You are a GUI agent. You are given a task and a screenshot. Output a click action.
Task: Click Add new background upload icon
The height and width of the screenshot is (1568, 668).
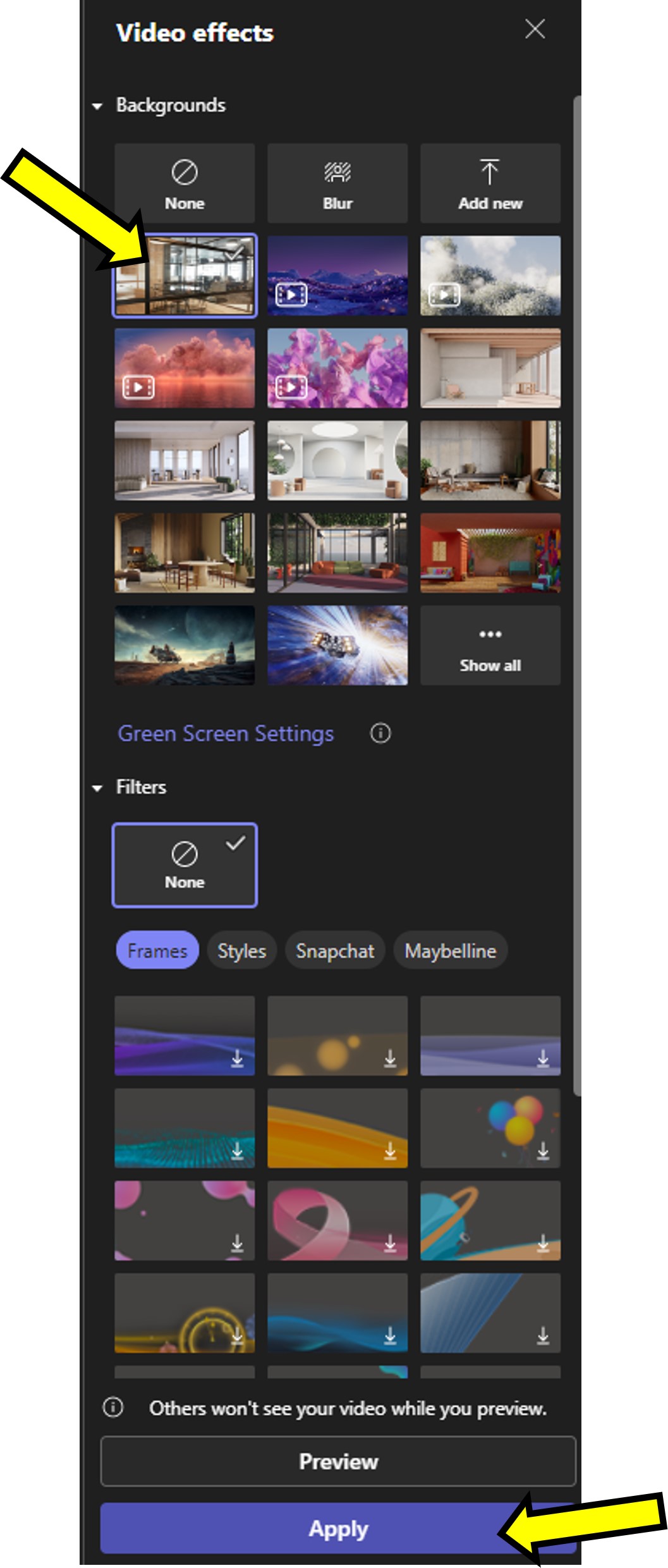pyautogui.click(x=490, y=183)
